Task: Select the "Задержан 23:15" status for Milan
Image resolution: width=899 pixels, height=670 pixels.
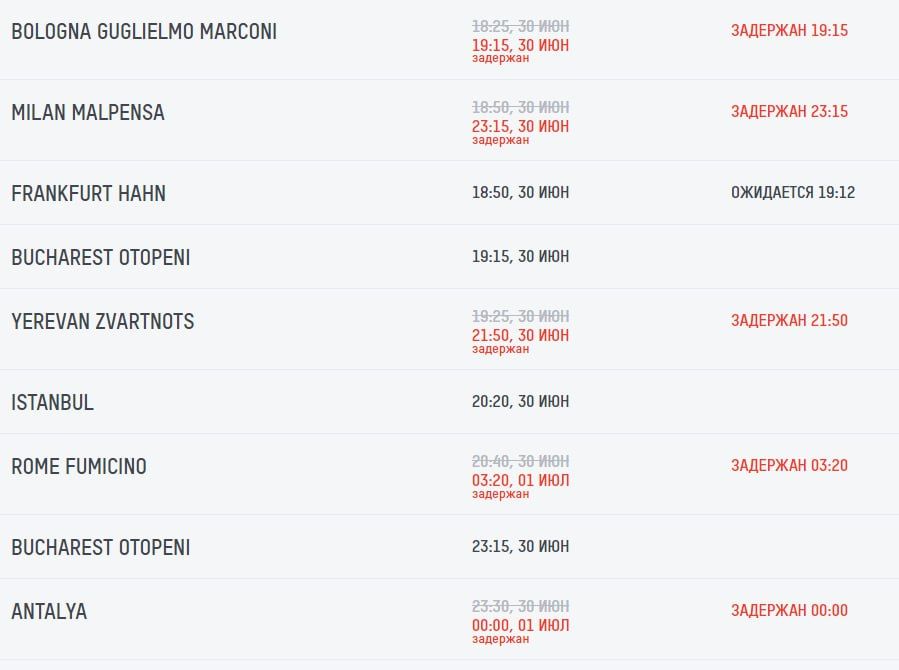Action: pos(789,112)
